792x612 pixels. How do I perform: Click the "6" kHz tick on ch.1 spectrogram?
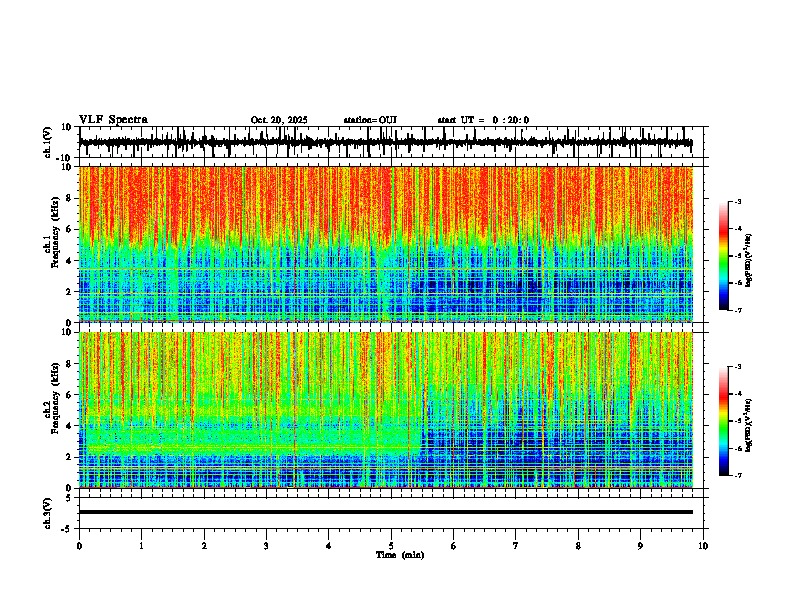(70, 229)
